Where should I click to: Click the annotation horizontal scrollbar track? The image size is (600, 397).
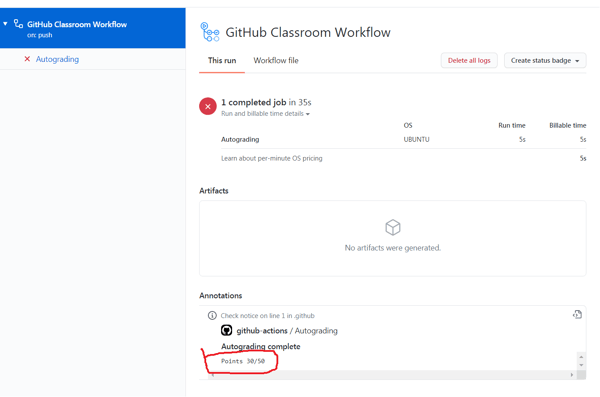point(390,375)
